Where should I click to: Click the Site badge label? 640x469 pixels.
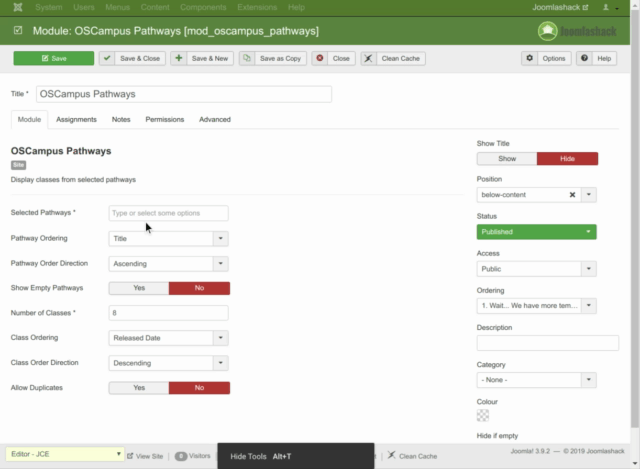tap(18, 165)
